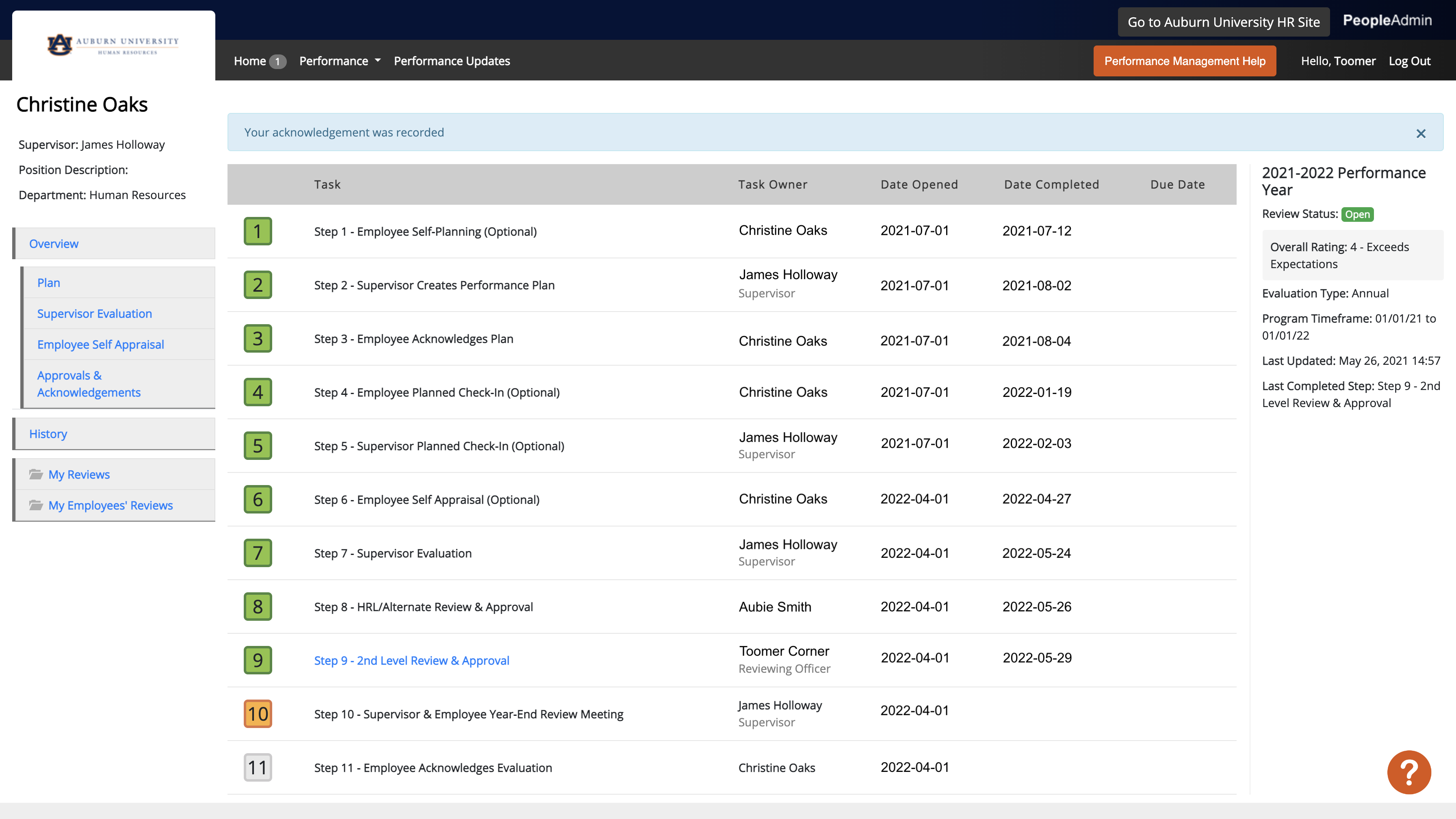This screenshot has height=819, width=1456.
Task: Click Step 3 - Employee Acknowledges Plan text
Action: [x=414, y=338]
